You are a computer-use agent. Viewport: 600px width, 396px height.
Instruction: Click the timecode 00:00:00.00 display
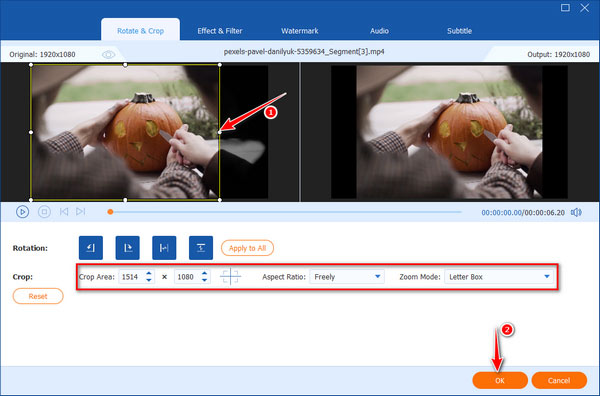tap(501, 212)
